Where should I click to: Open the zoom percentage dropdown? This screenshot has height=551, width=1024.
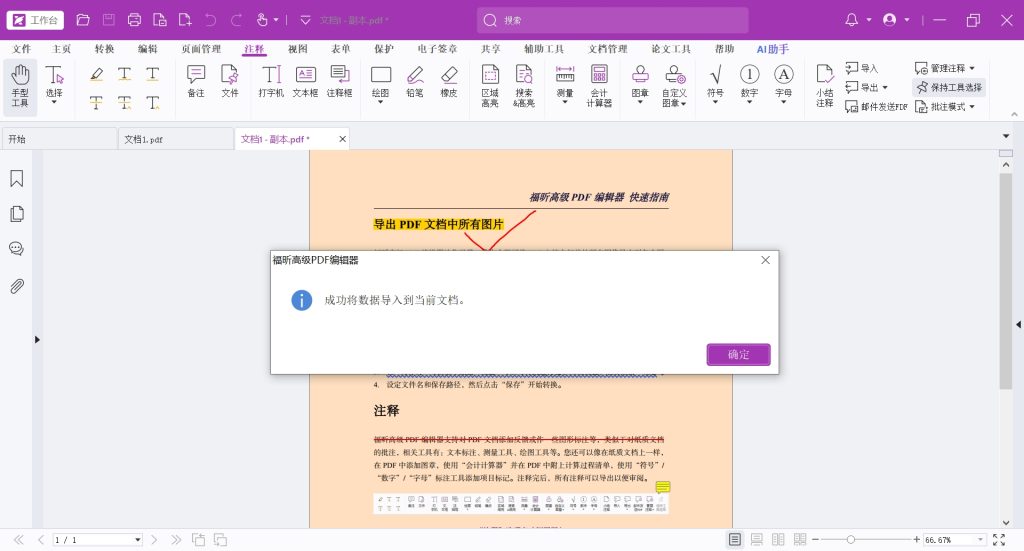point(980,540)
